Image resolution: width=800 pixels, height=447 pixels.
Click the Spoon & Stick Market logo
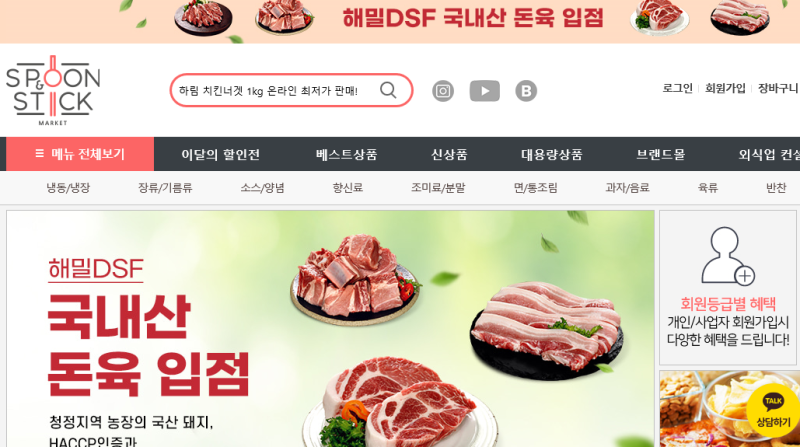(53, 90)
